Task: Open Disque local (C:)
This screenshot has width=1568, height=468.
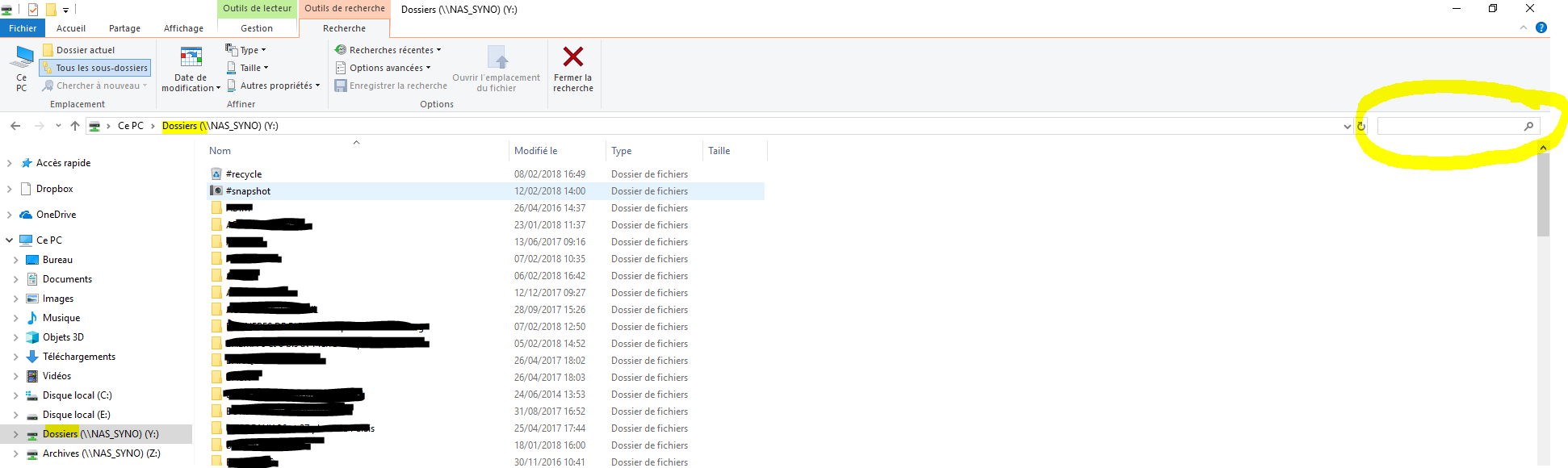Action: 77,395
